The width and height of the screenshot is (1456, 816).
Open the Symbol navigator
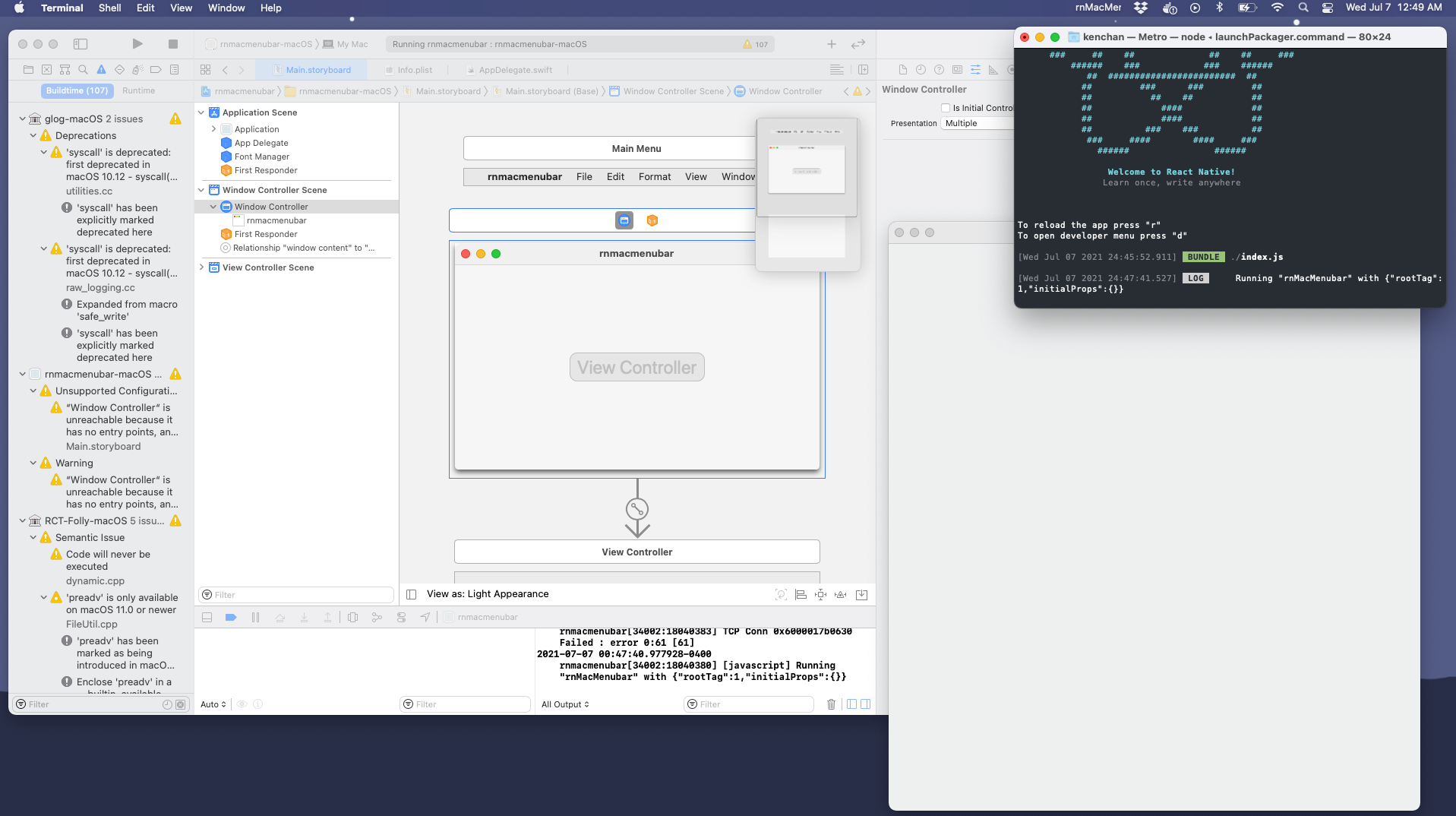(x=65, y=69)
